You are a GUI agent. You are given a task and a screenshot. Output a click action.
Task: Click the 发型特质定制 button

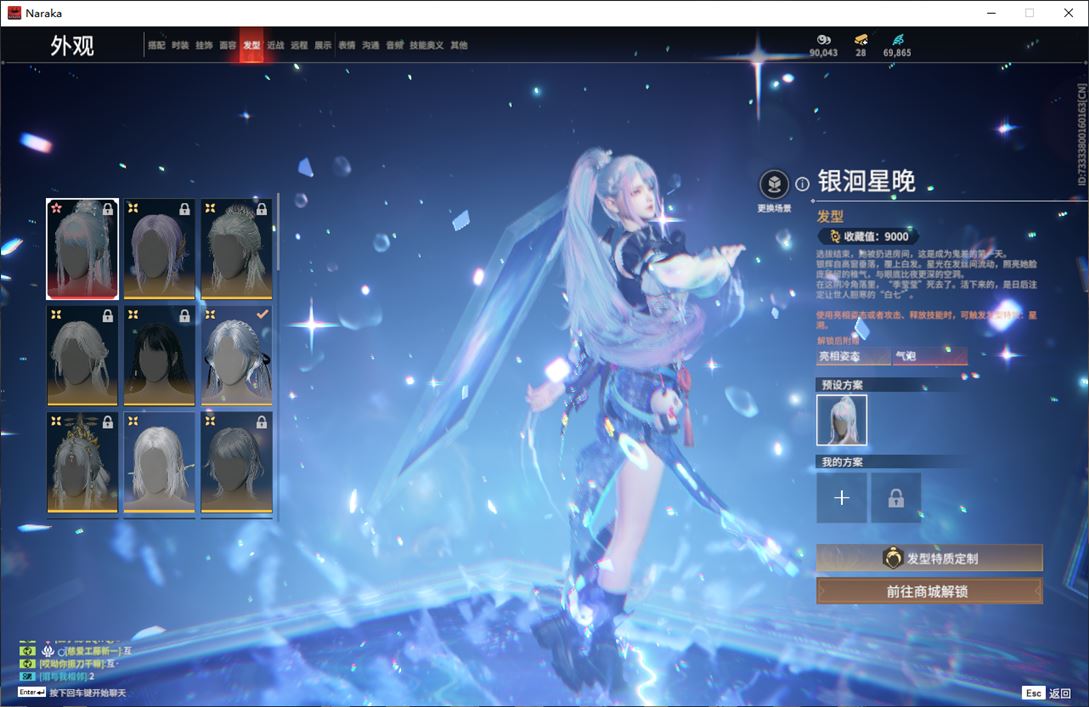pyautogui.click(x=929, y=558)
